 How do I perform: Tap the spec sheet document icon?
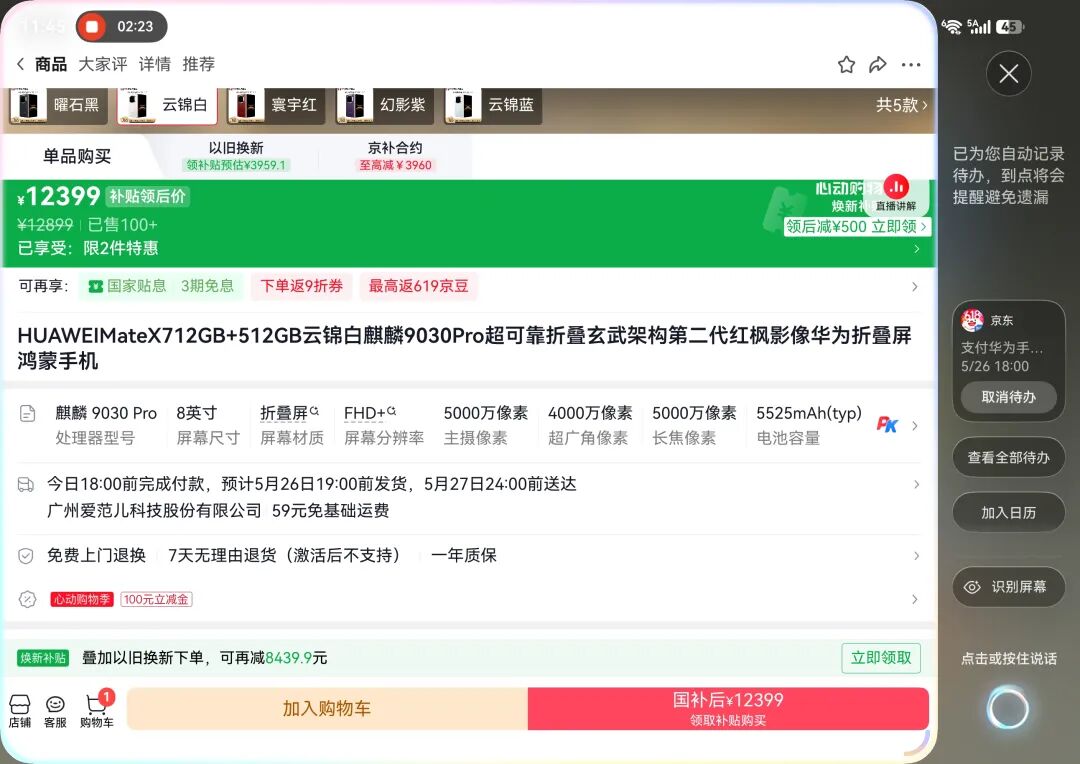tap(27, 414)
